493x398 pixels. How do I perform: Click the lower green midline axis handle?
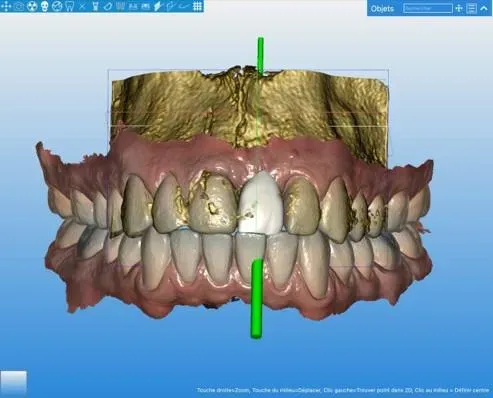coord(256,299)
